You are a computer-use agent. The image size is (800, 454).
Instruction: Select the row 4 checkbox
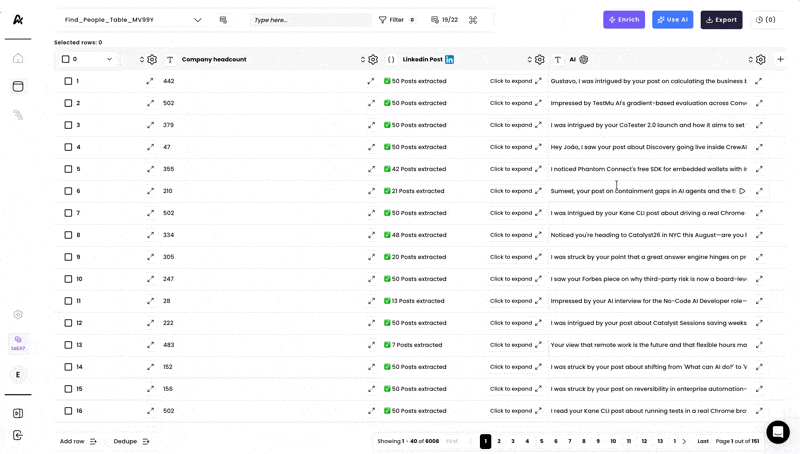(x=68, y=147)
